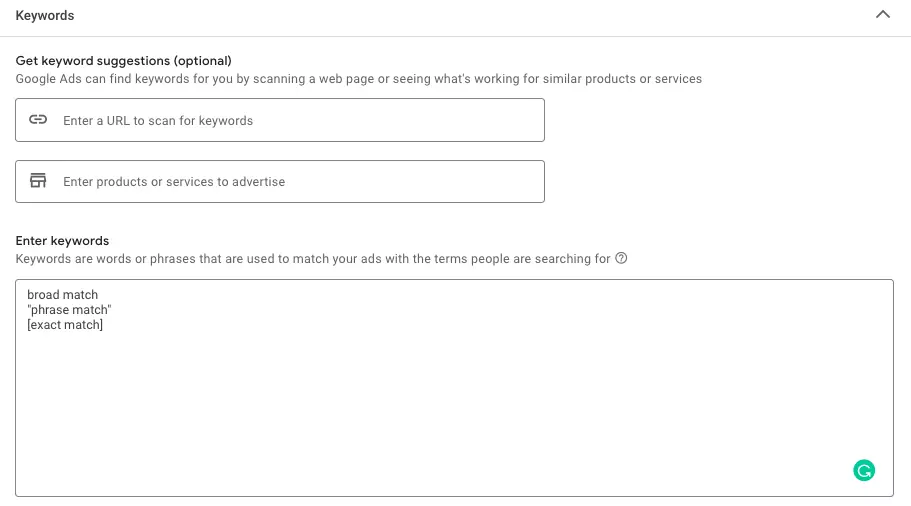
Task: Open the green Grammarly widget
Action: [864, 470]
